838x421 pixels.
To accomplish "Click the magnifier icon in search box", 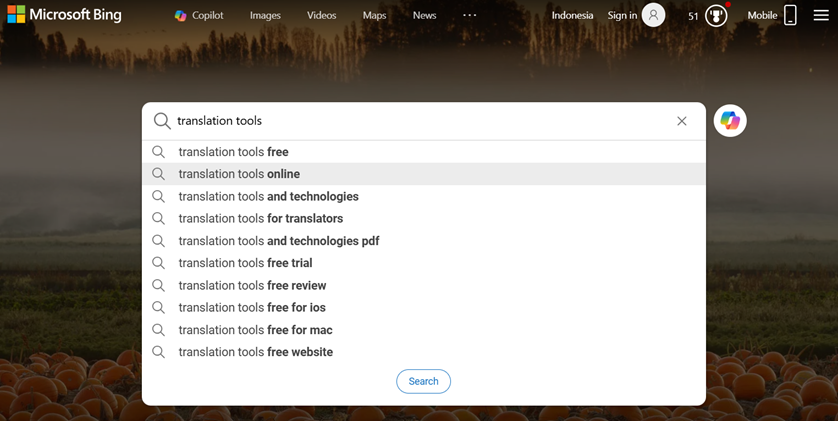I will pos(162,121).
